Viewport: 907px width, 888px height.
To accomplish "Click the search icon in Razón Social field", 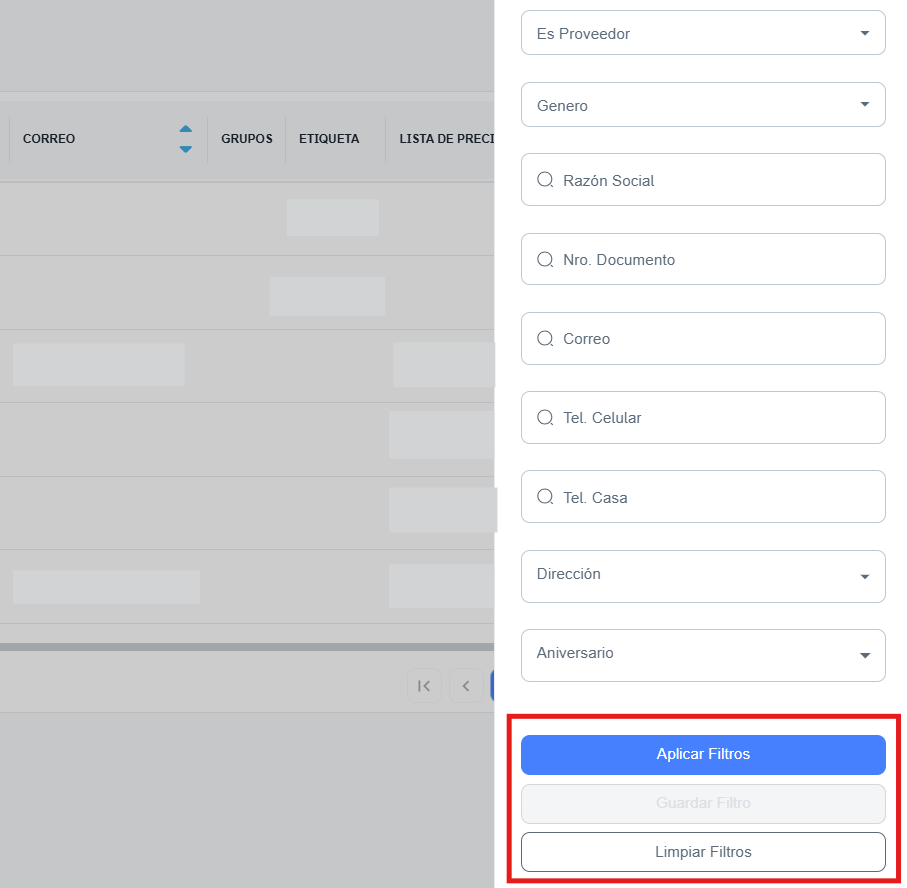I will [545, 180].
